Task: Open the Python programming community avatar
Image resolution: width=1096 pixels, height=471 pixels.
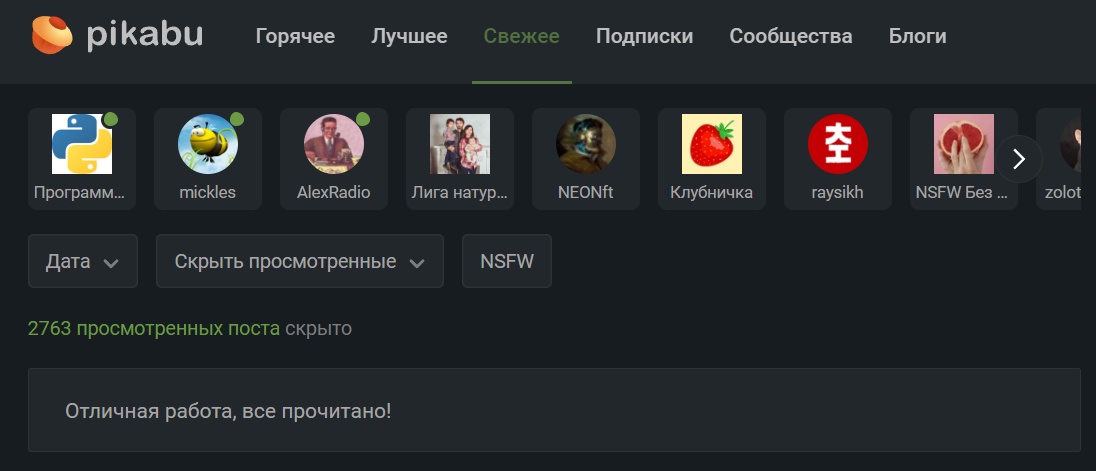Action: click(x=82, y=144)
